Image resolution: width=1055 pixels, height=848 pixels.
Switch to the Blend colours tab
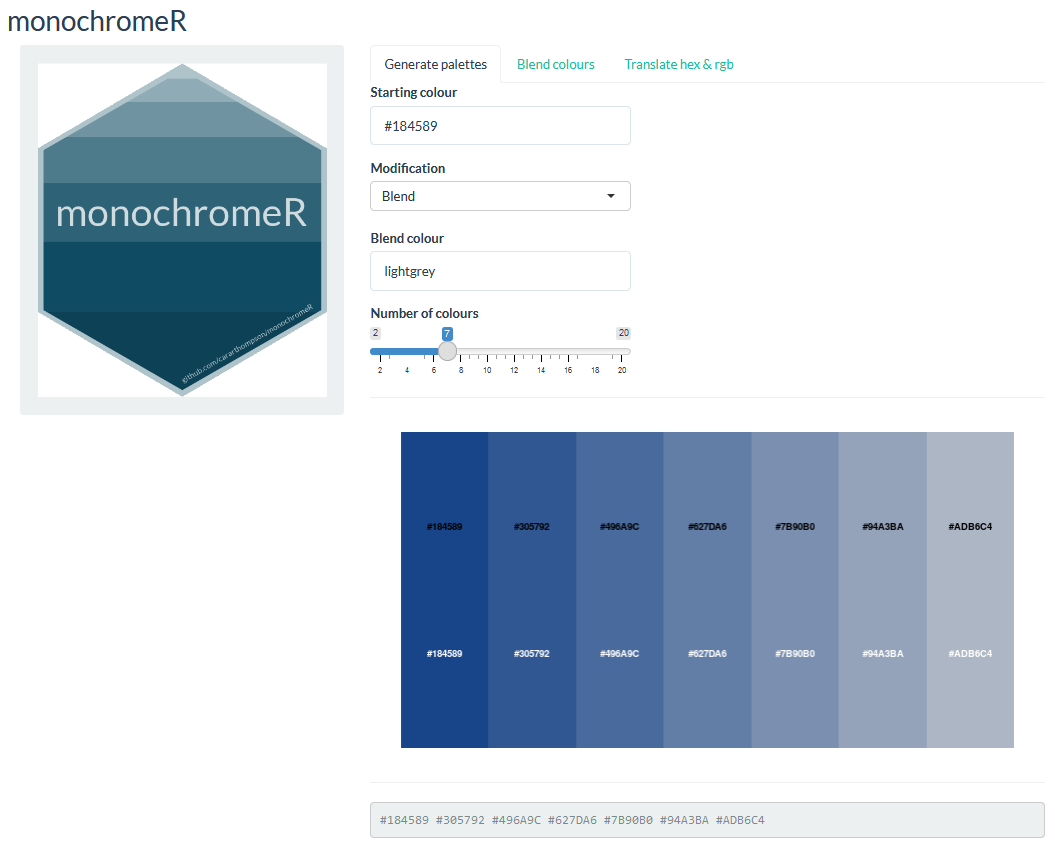(x=555, y=64)
